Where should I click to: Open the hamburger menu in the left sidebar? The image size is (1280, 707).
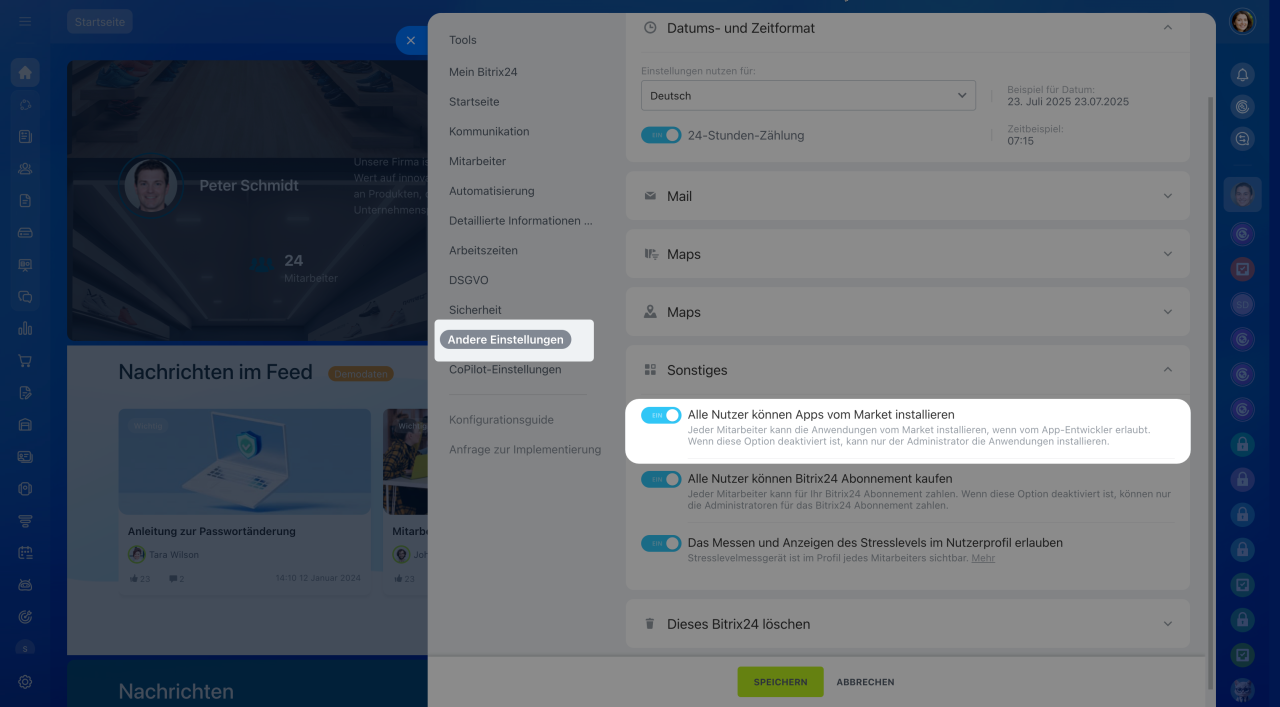coord(25,21)
